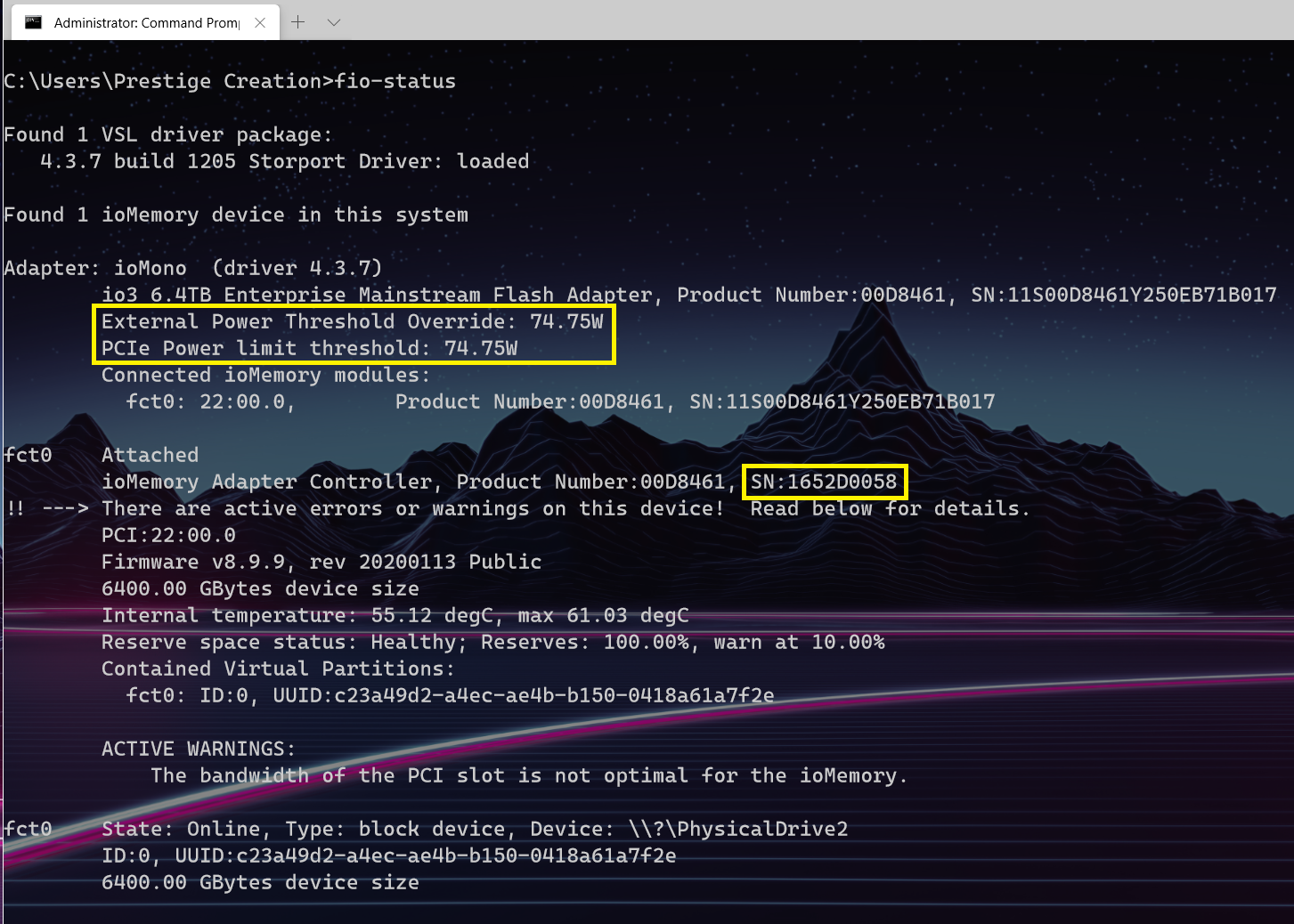
Task: Close the Administrator: Command Prompt tab
Action: click(x=260, y=22)
